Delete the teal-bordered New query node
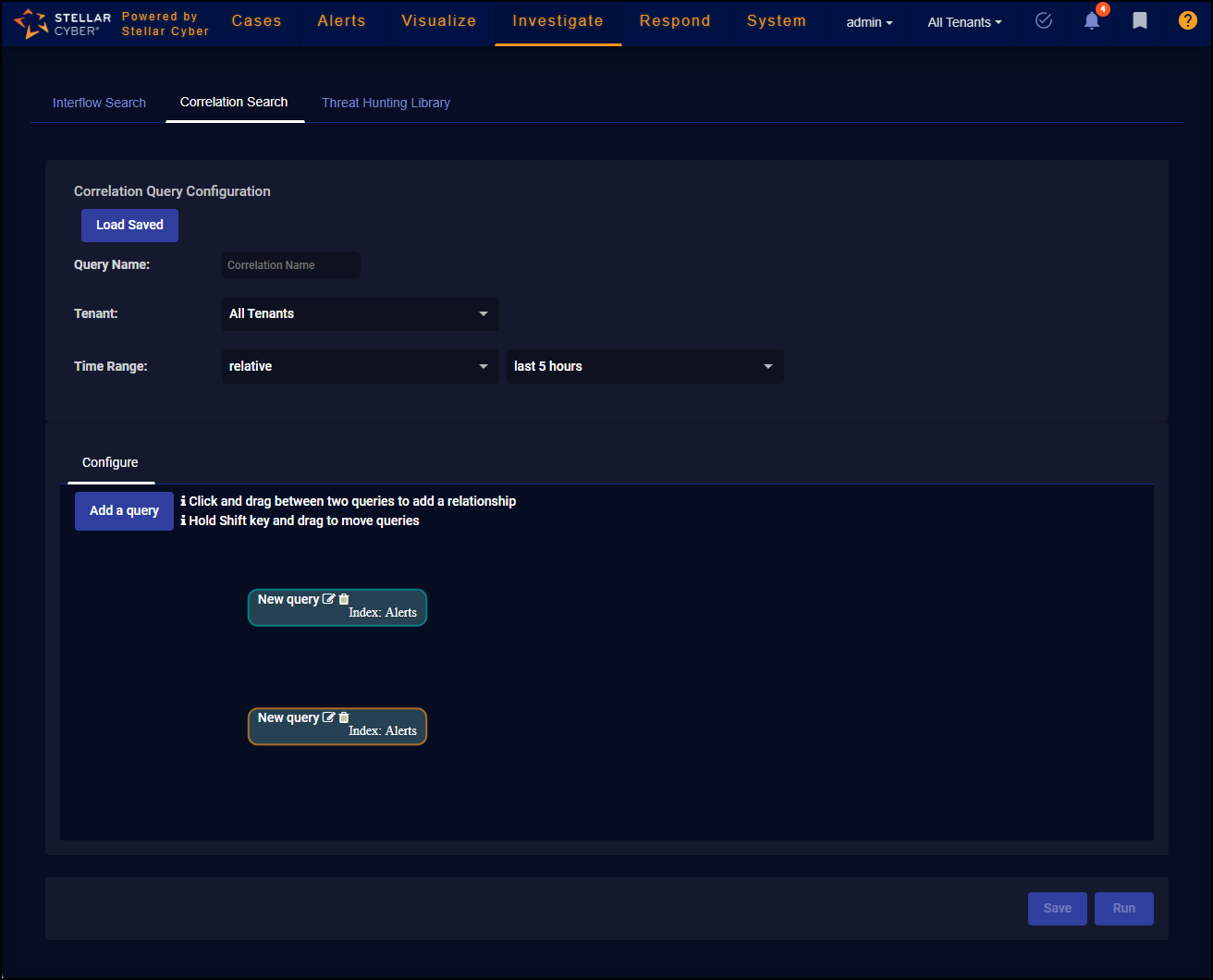Screen dimensions: 1213x980 tap(344, 599)
